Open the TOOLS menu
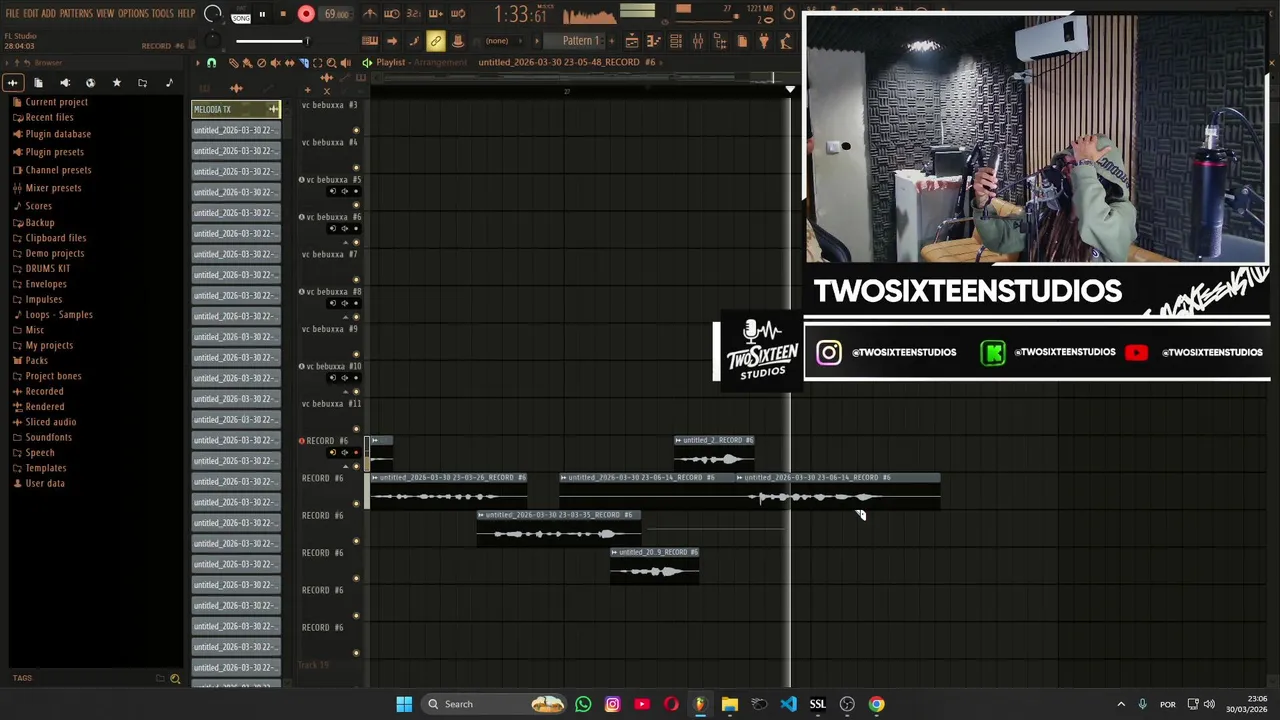The image size is (1280, 720). [x=162, y=14]
